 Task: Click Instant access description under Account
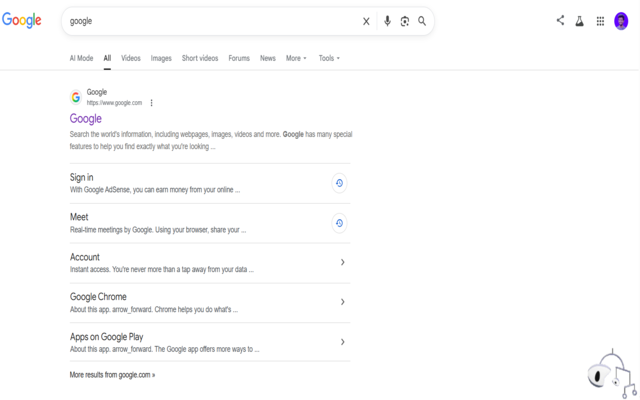[162, 269]
